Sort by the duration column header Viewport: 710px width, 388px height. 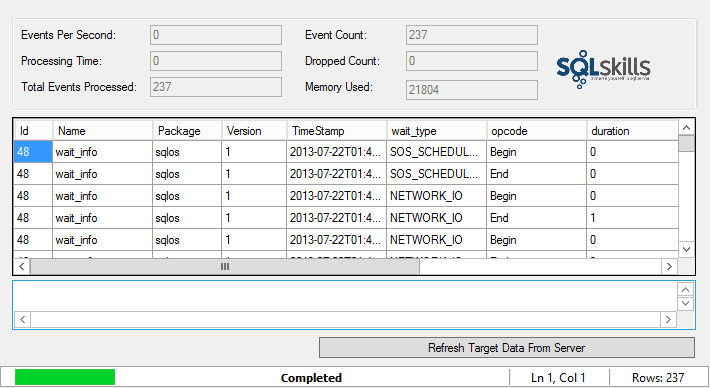pyautogui.click(x=633, y=131)
